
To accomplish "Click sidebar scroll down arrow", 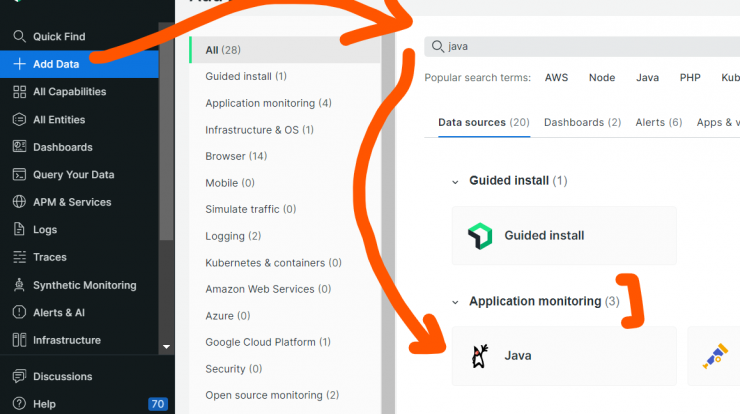I will coord(166,346).
